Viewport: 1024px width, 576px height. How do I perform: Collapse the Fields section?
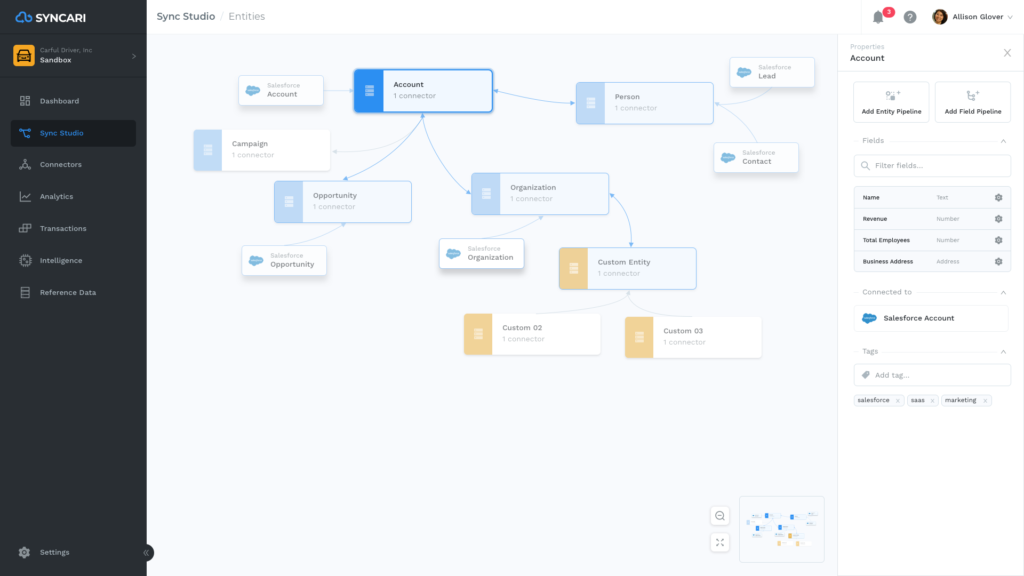1003,141
